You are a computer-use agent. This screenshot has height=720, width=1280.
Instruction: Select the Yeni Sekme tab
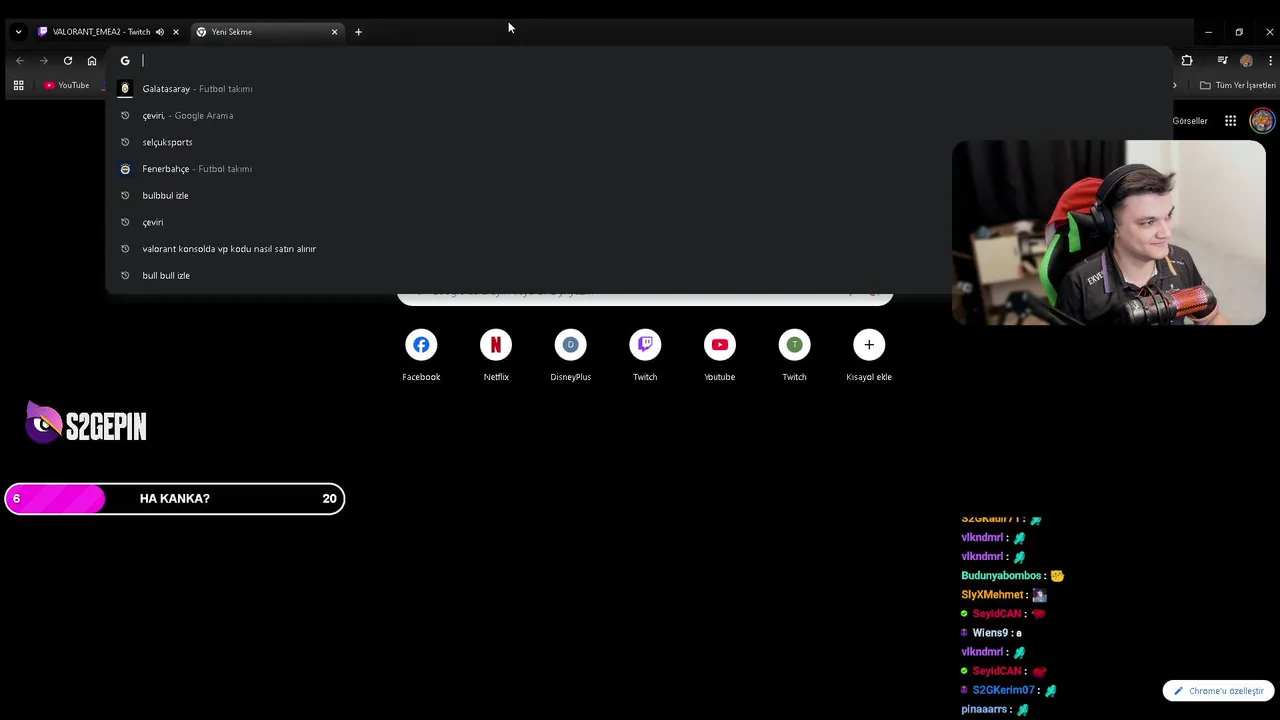tap(267, 32)
